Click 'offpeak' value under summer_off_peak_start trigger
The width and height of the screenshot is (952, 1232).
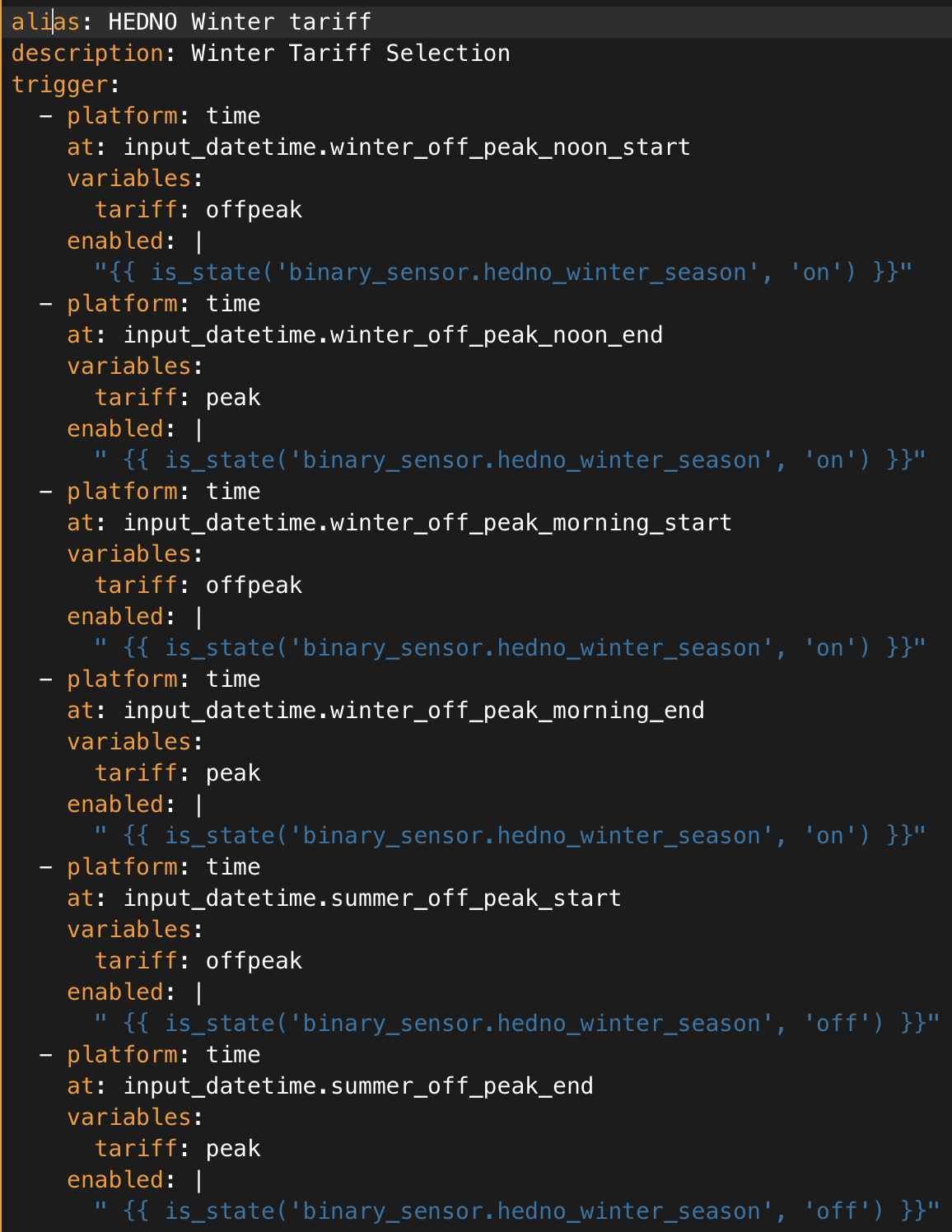point(254,960)
